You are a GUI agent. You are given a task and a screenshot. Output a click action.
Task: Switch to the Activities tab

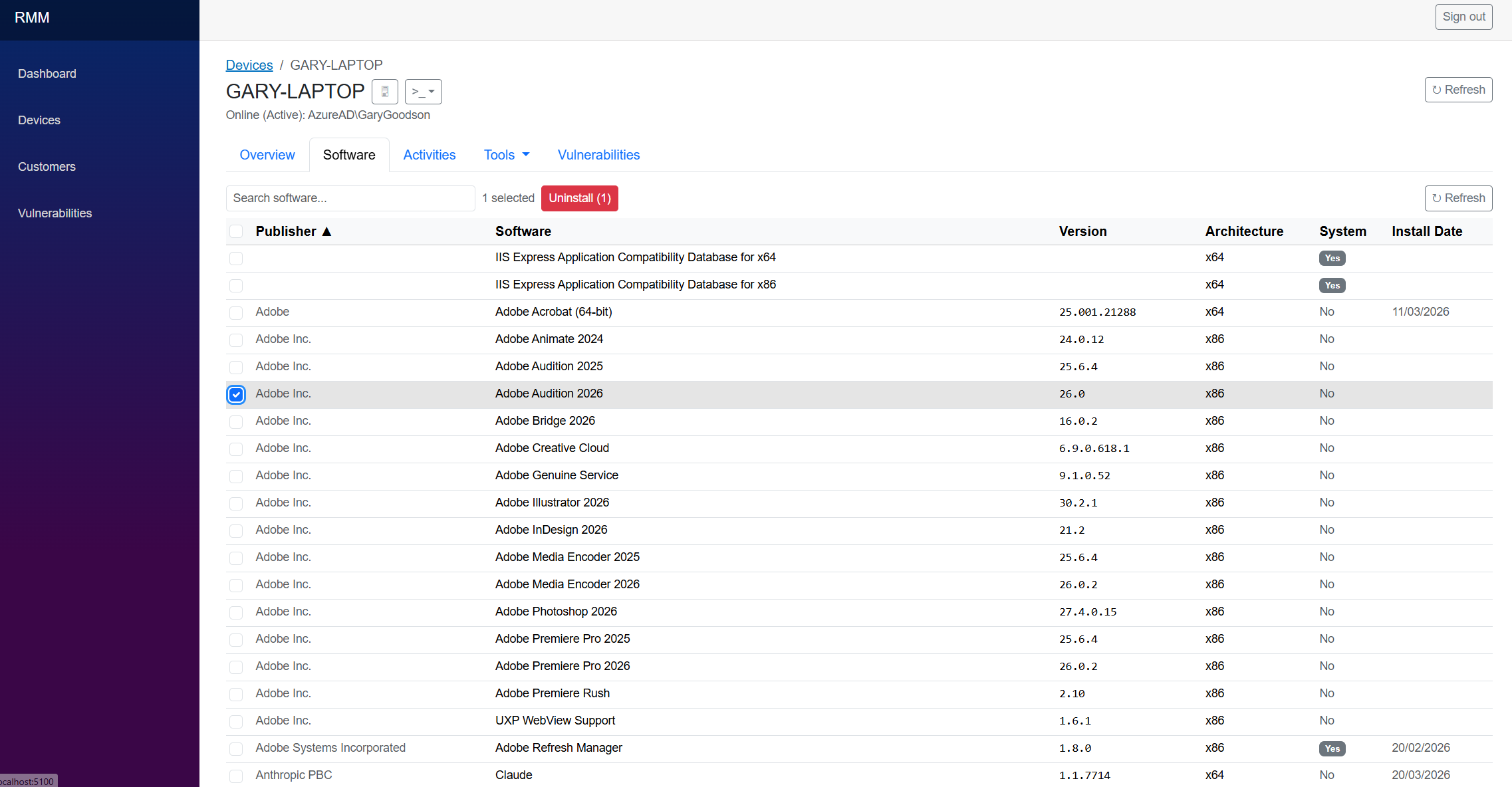click(429, 154)
